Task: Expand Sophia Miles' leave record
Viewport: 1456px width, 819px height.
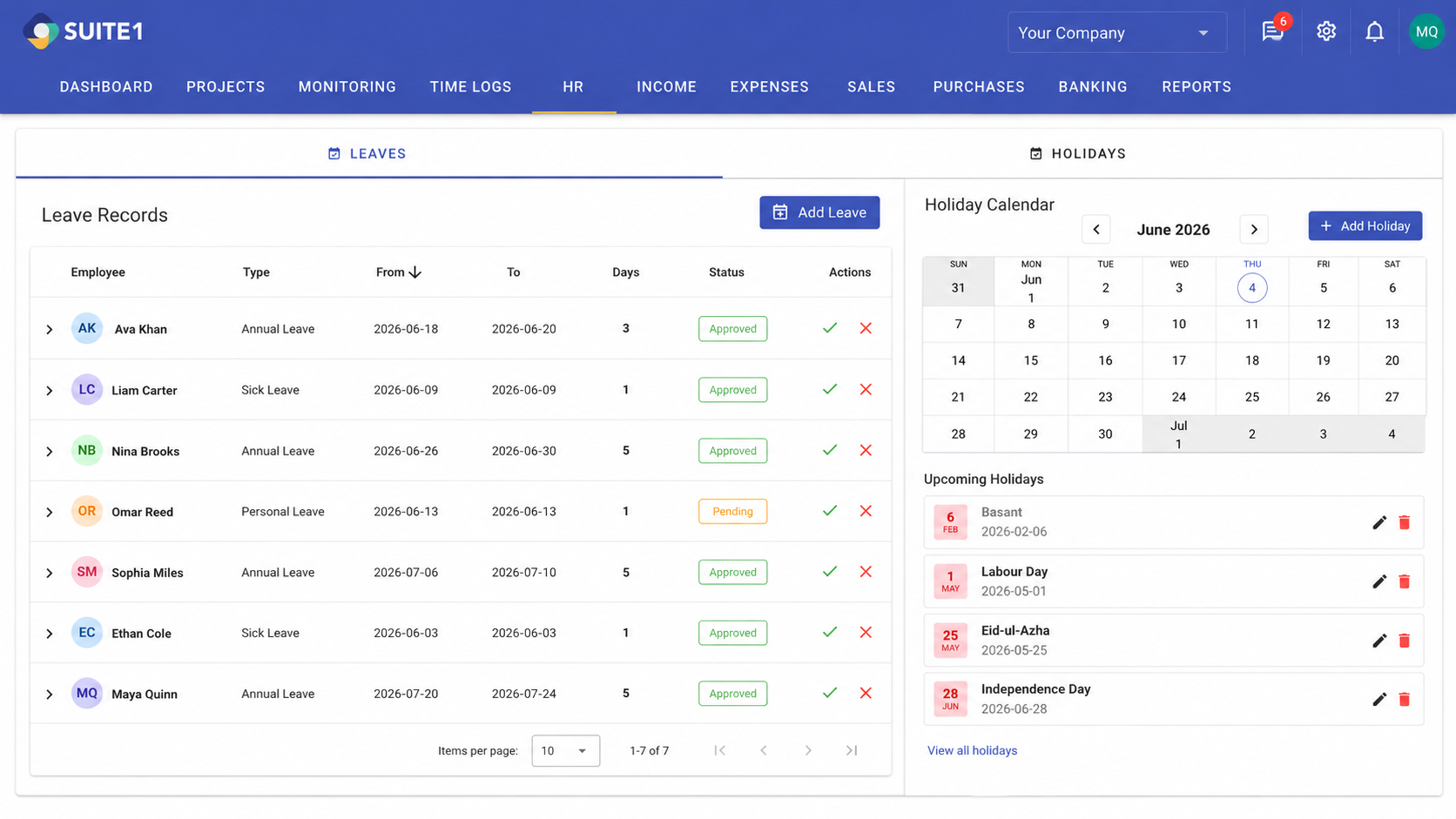Action: pyautogui.click(x=50, y=573)
